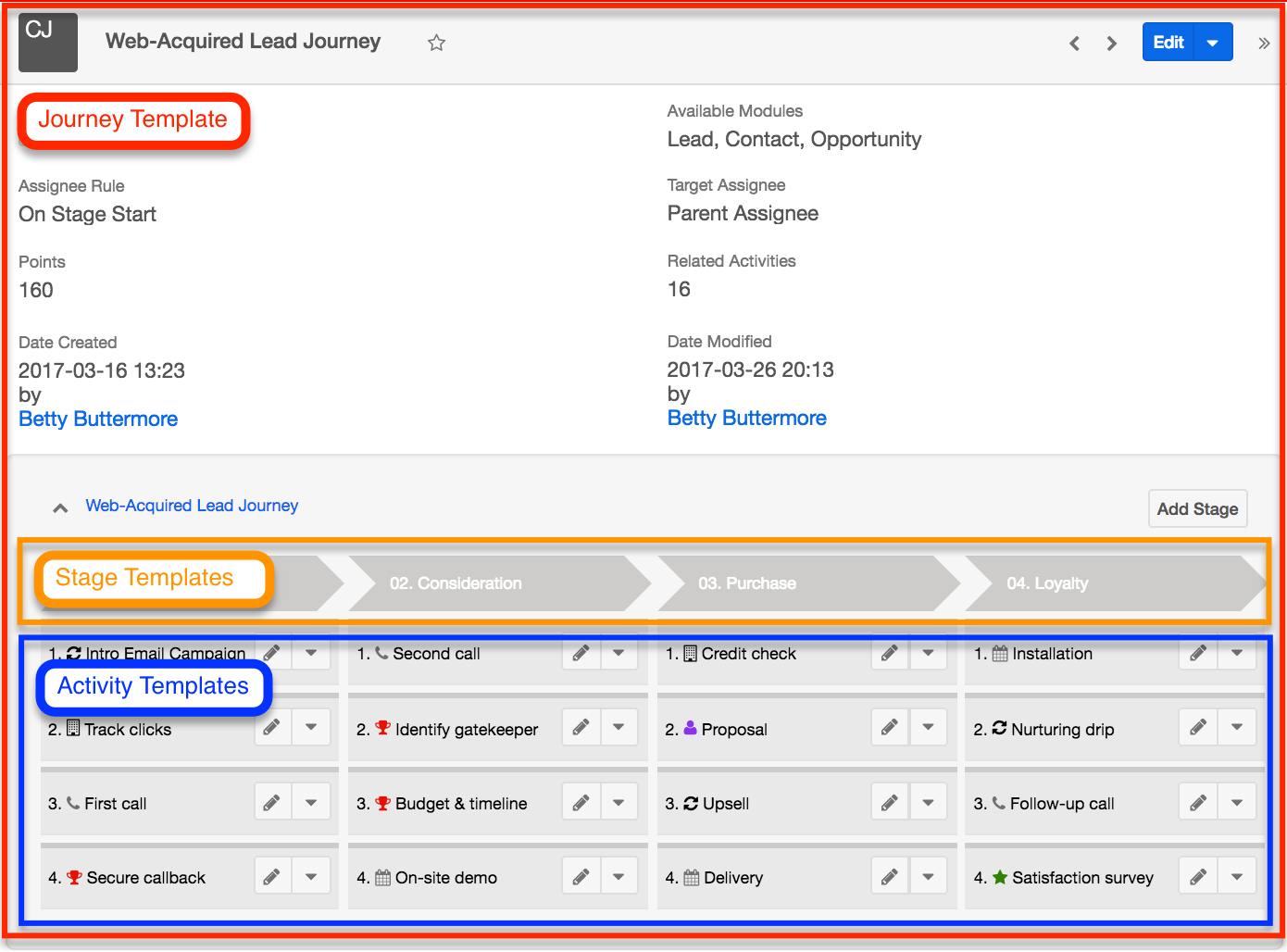Image resolution: width=1287 pixels, height=952 pixels.
Task: Open dropdown next to Upsell activity
Action: (x=928, y=803)
